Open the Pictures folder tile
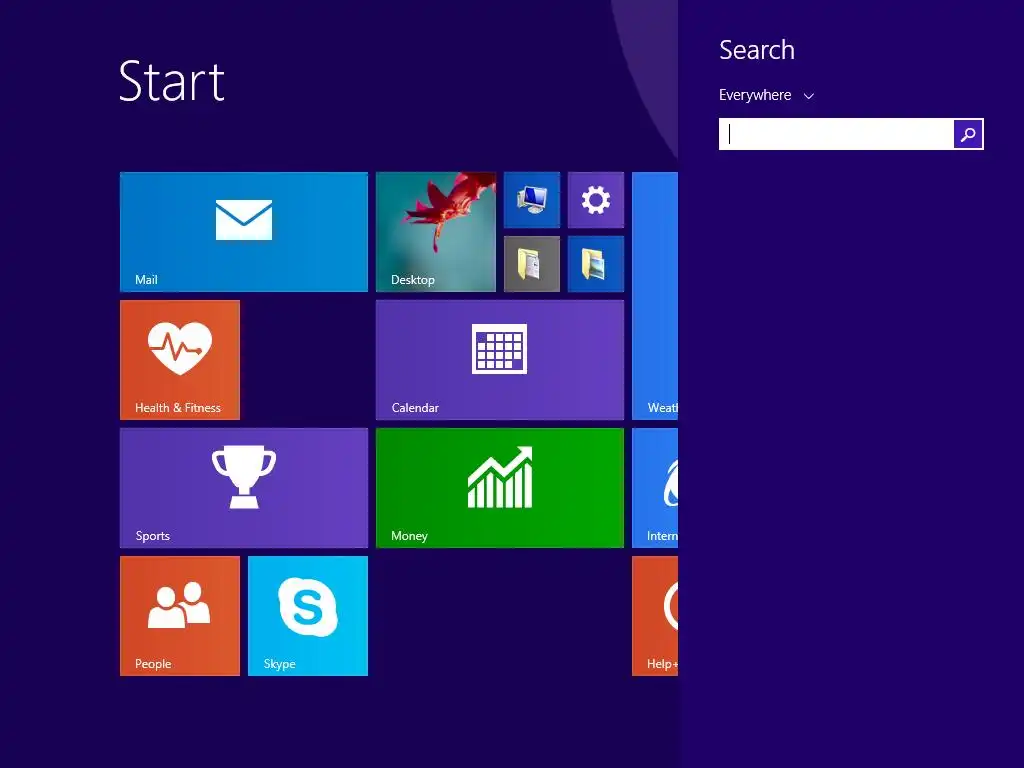Viewport: 1024px width, 768px height. 596,264
